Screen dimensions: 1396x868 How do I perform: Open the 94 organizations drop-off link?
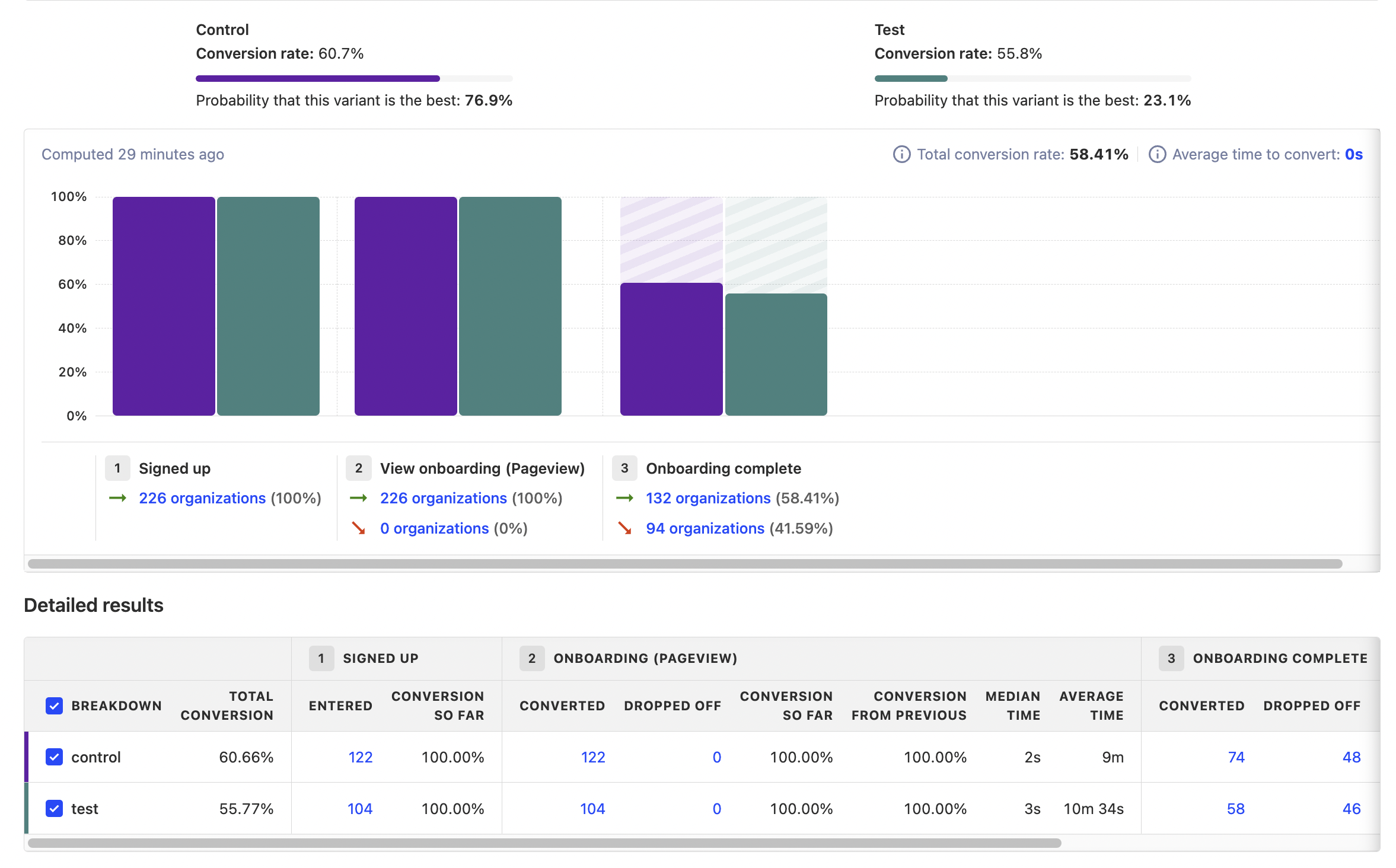[705, 528]
